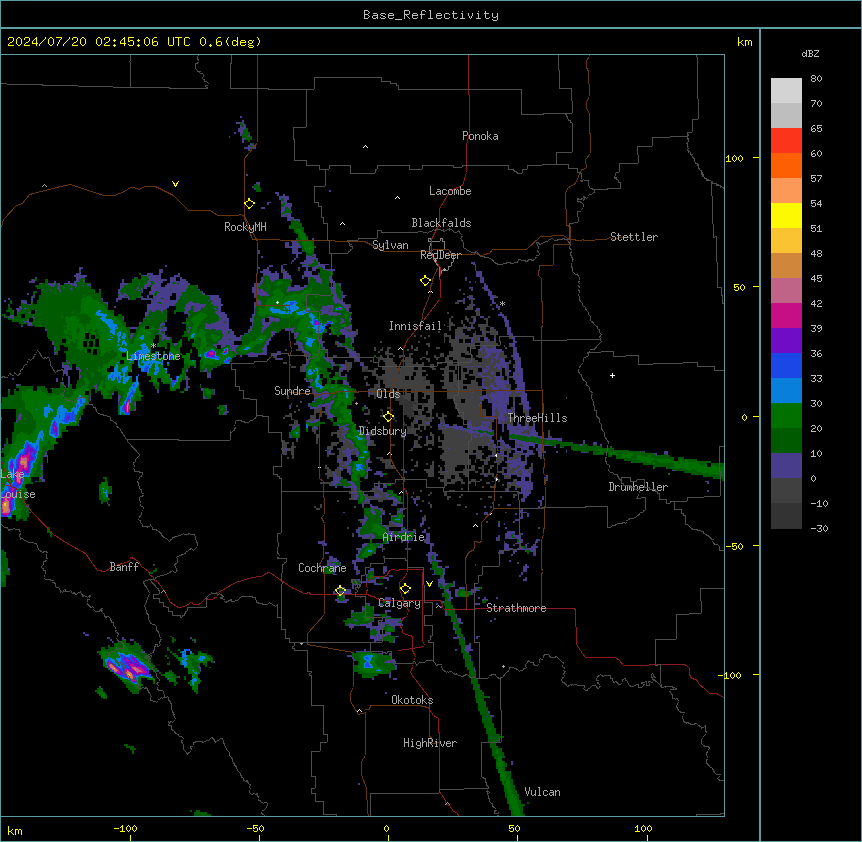Click the 50 tick on horizontal axis

click(x=514, y=828)
